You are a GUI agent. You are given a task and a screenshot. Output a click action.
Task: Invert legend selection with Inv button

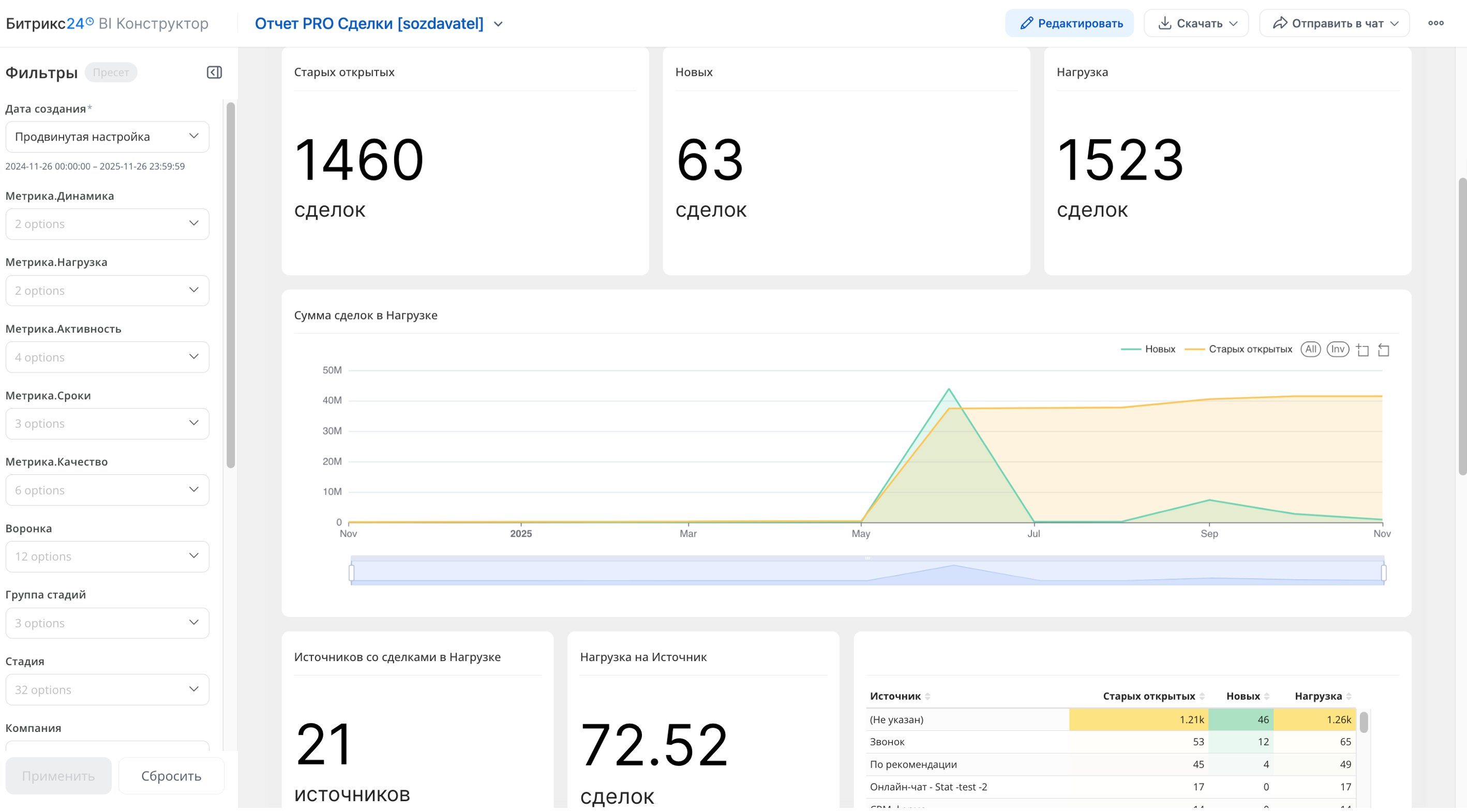(1337, 349)
